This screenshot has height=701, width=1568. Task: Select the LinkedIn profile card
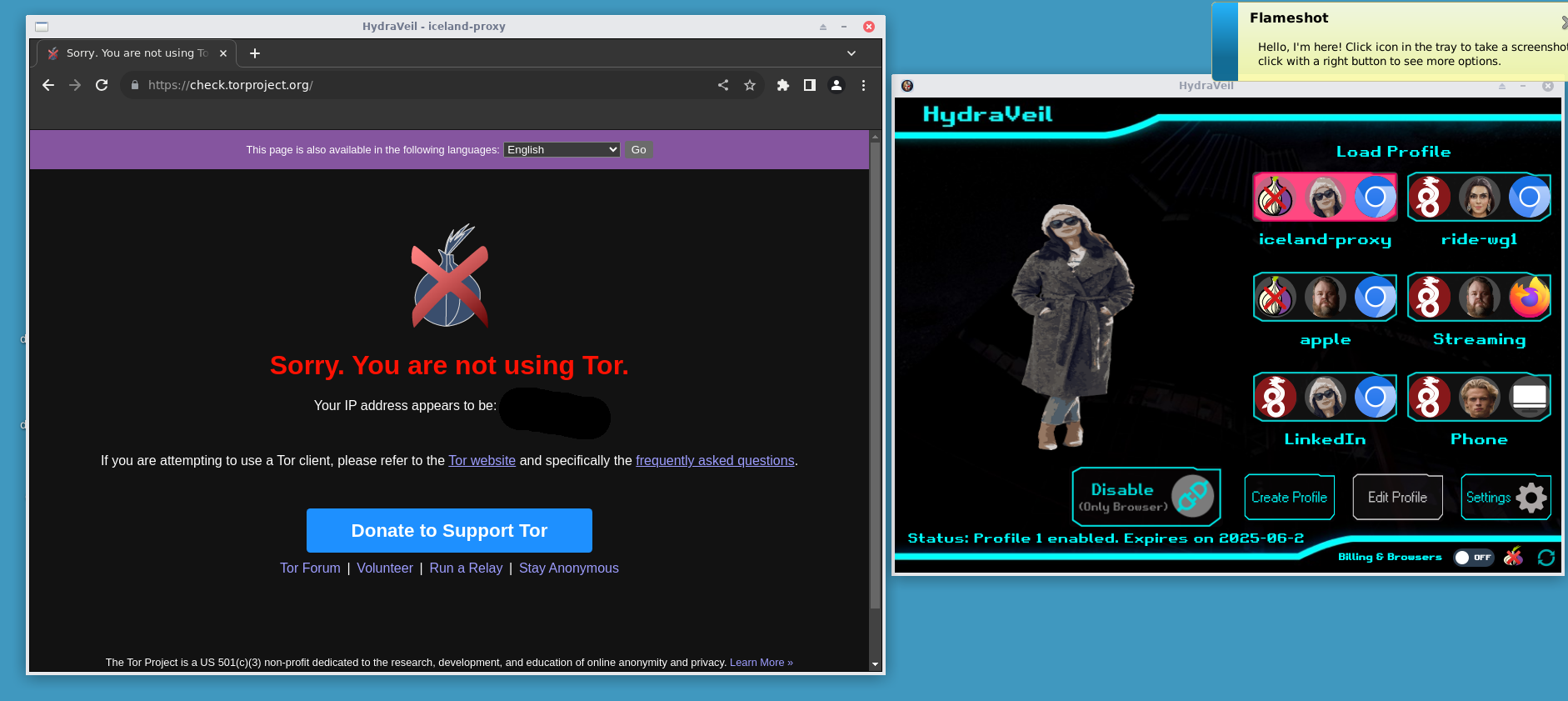click(1325, 397)
